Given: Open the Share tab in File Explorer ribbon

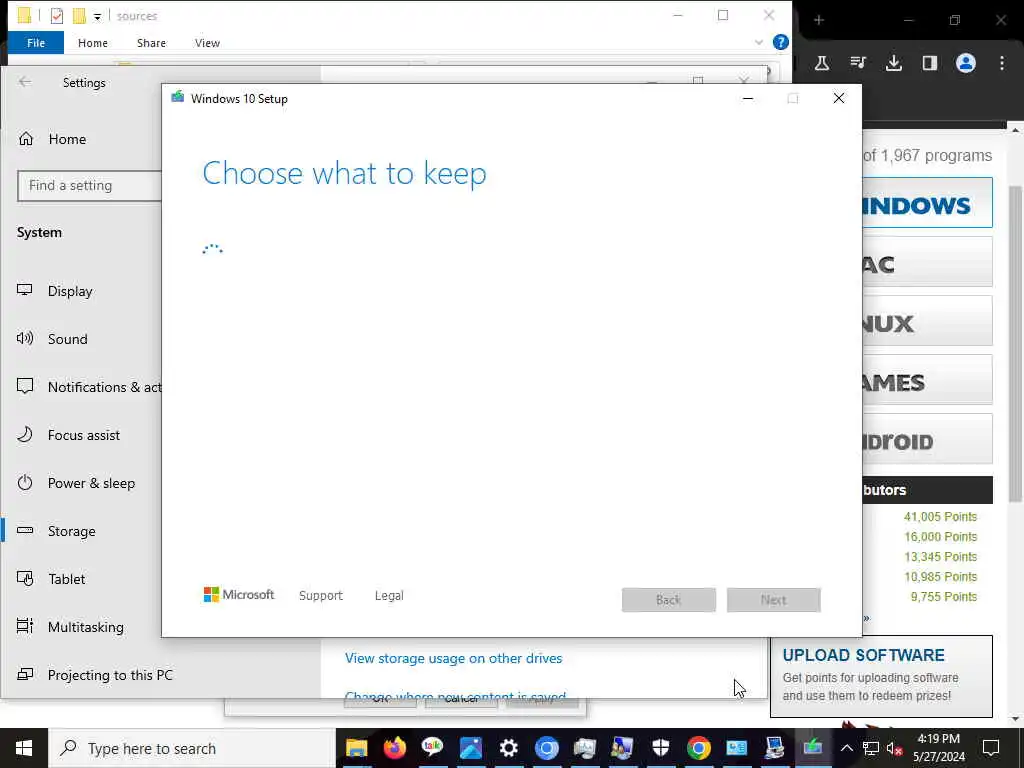Looking at the screenshot, I should (152, 43).
